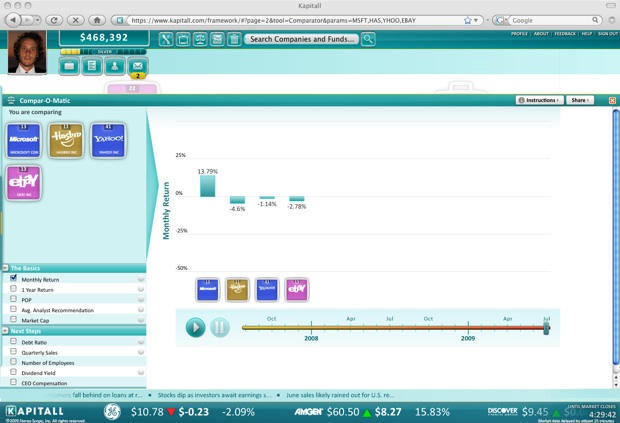620x423 pixels.
Task: Click the search magnifier icon
Action: pos(368,39)
